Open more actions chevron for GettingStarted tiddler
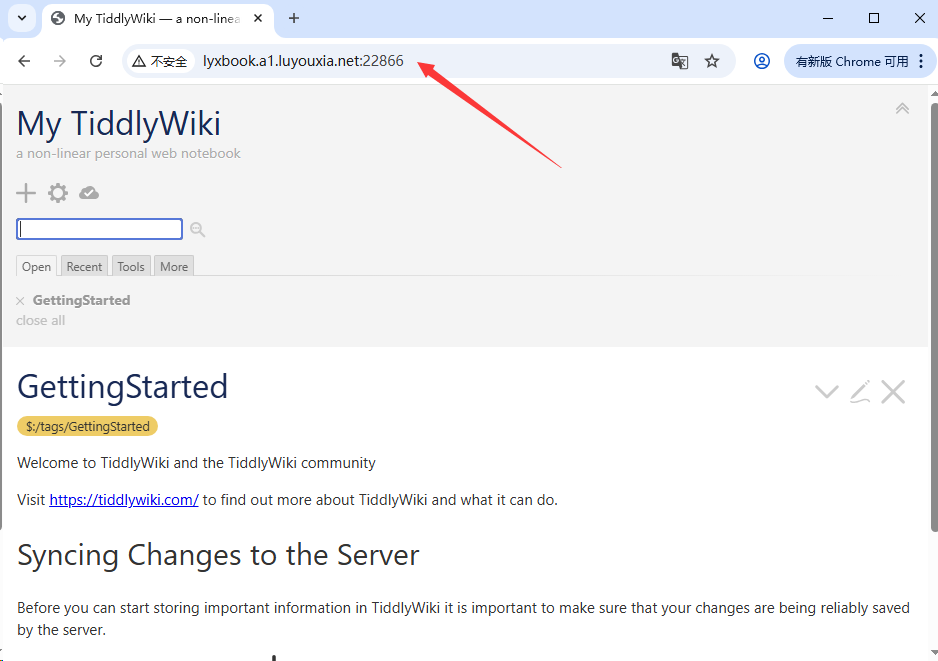Viewport: 938px width, 661px height. pos(827,392)
